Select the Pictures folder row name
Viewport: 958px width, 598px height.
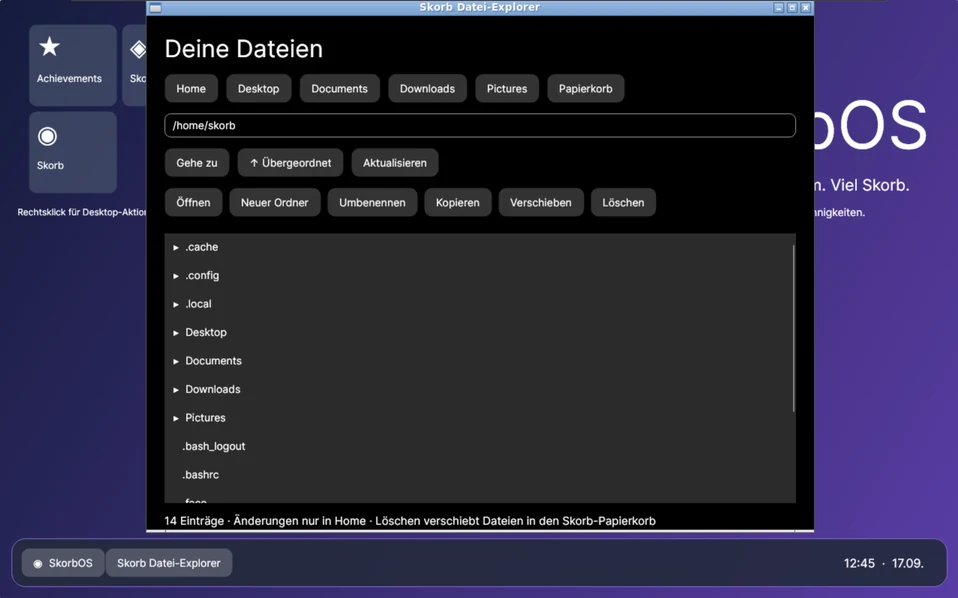click(x=205, y=418)
